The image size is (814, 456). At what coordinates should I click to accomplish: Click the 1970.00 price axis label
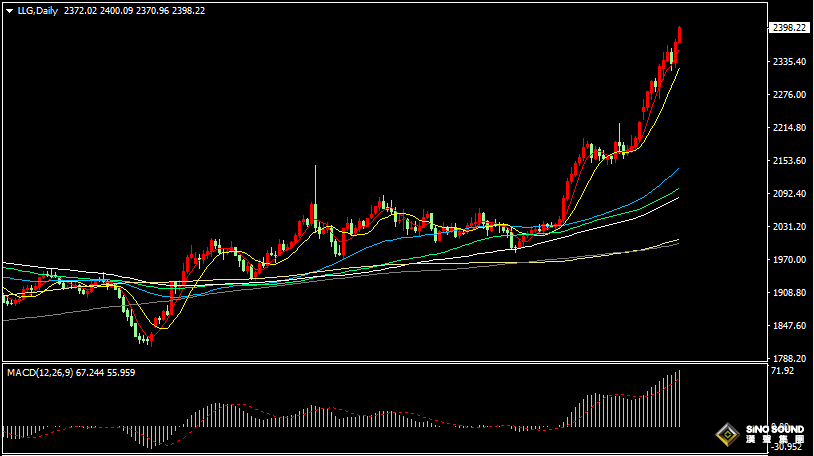(790, 260)
